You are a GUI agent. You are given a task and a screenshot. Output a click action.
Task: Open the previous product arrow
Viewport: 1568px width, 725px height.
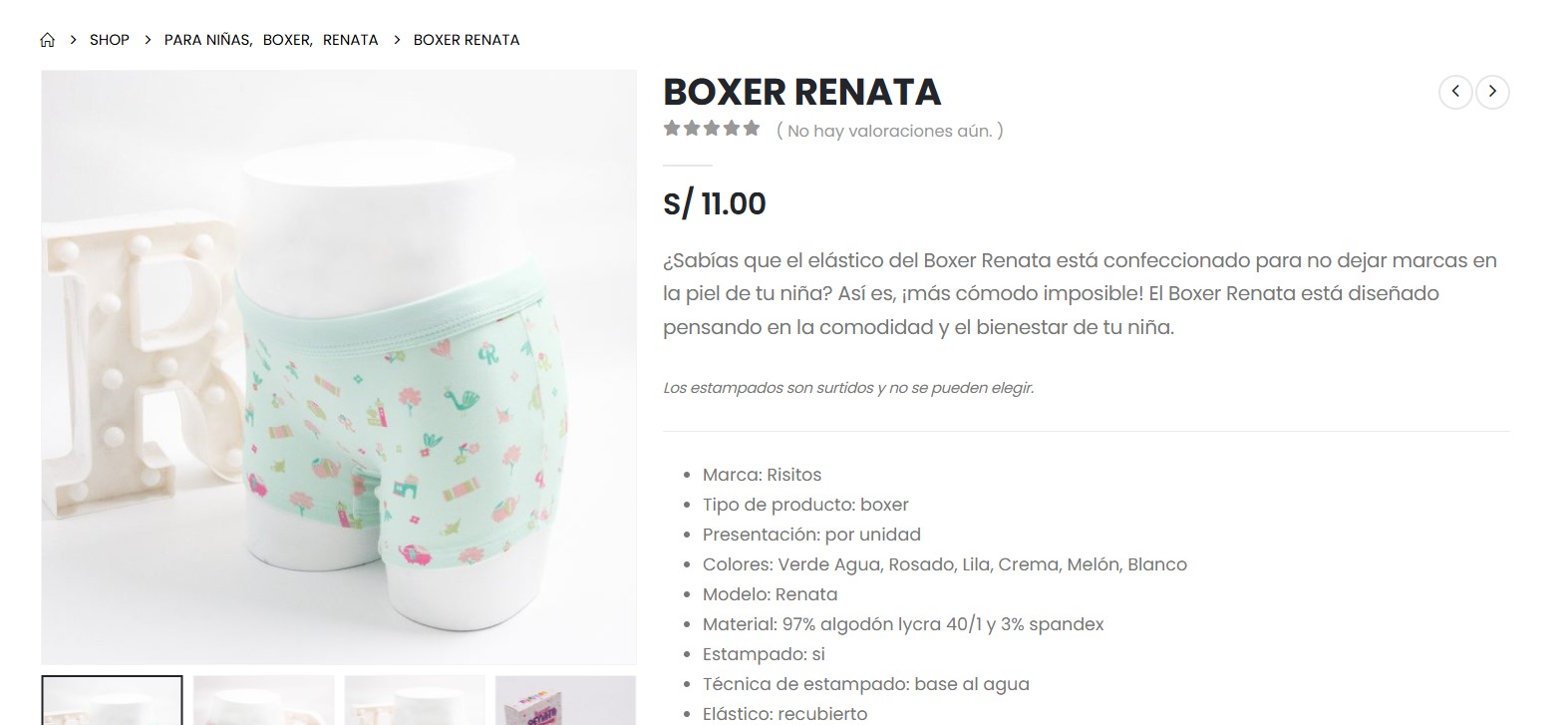pos(1455,92)
